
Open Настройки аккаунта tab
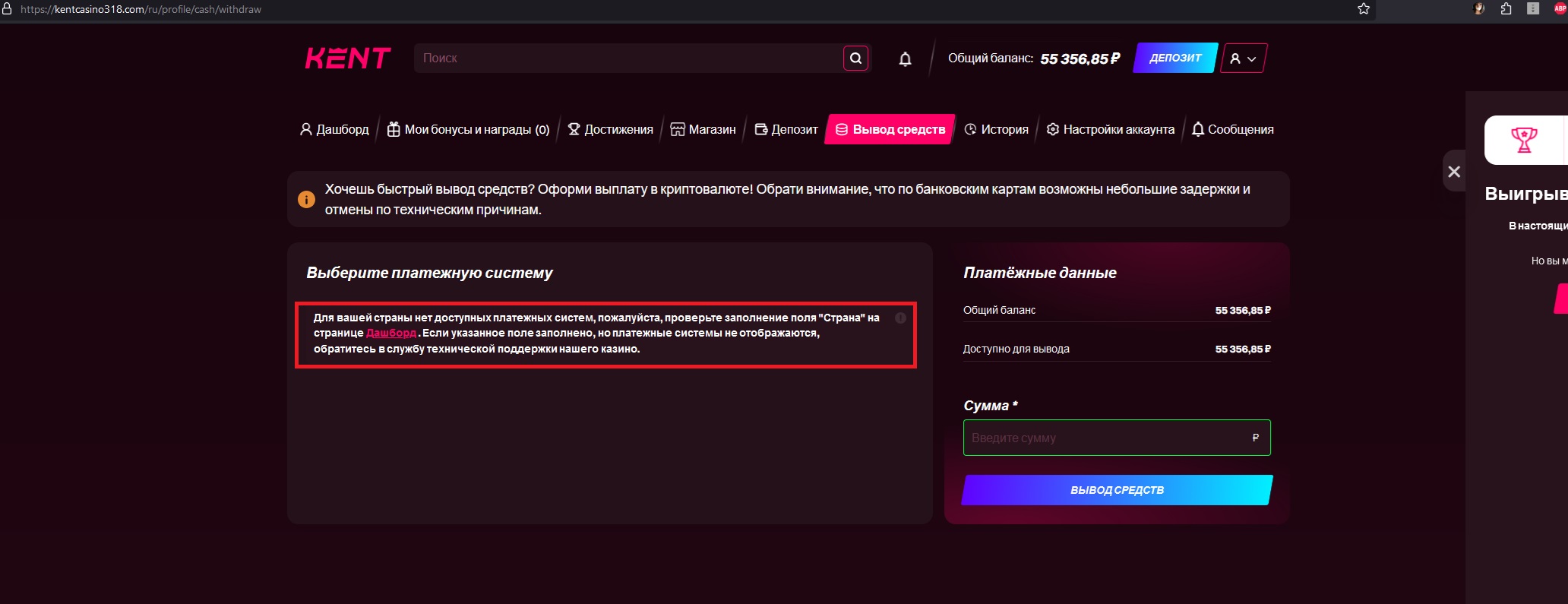[x=1110, y=129]
